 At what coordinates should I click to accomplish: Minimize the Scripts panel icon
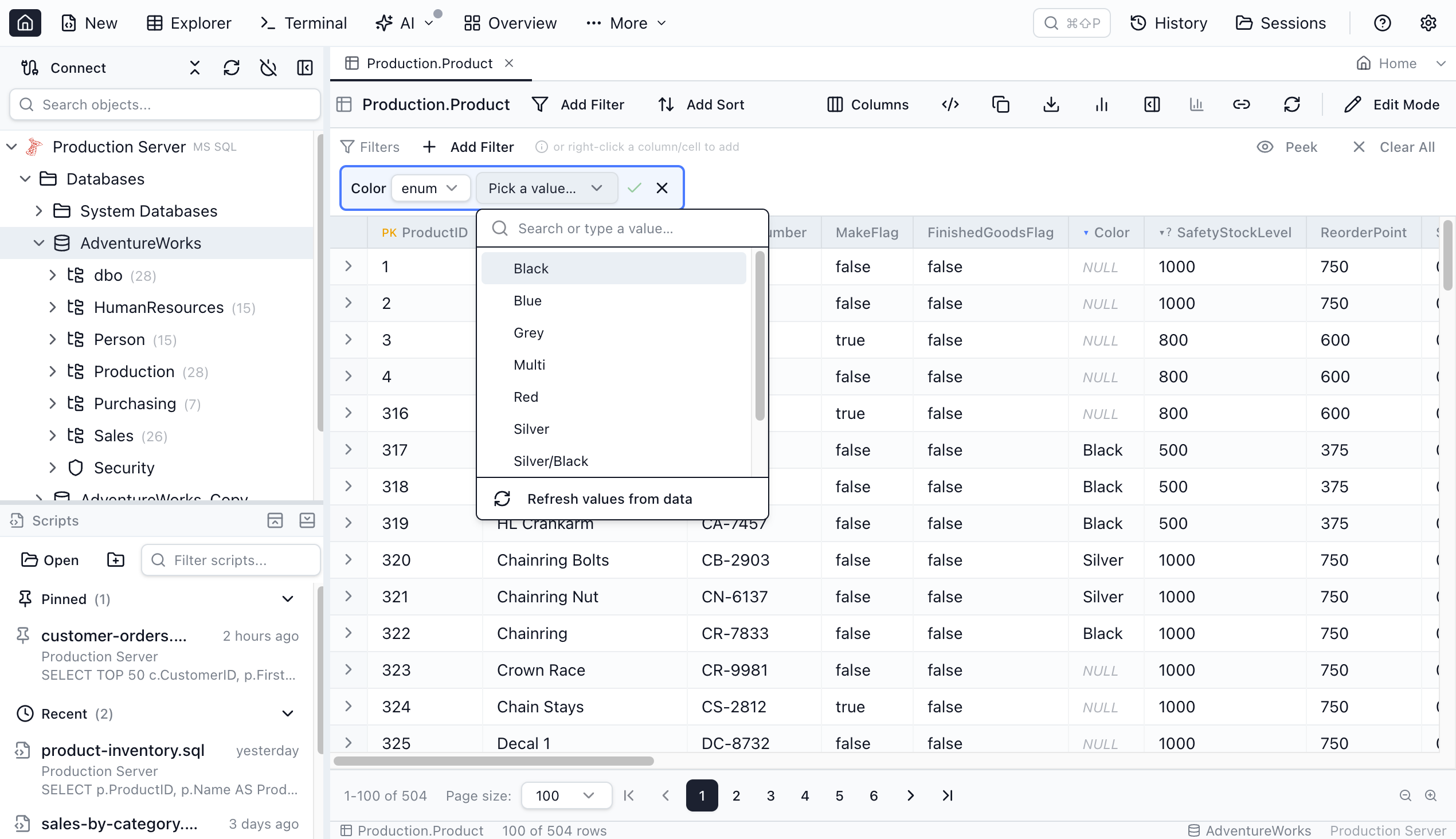click(275, 520)
